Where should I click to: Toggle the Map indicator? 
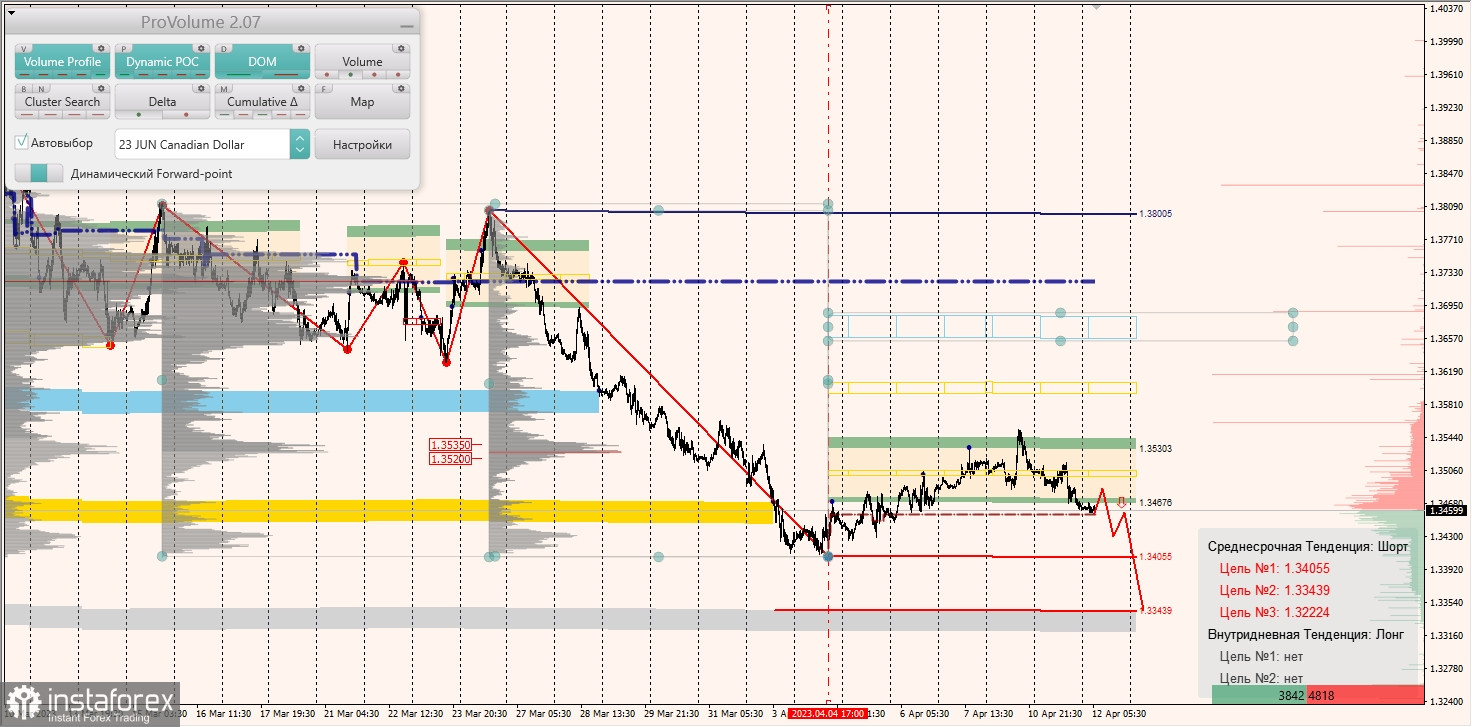coord(362,102)
